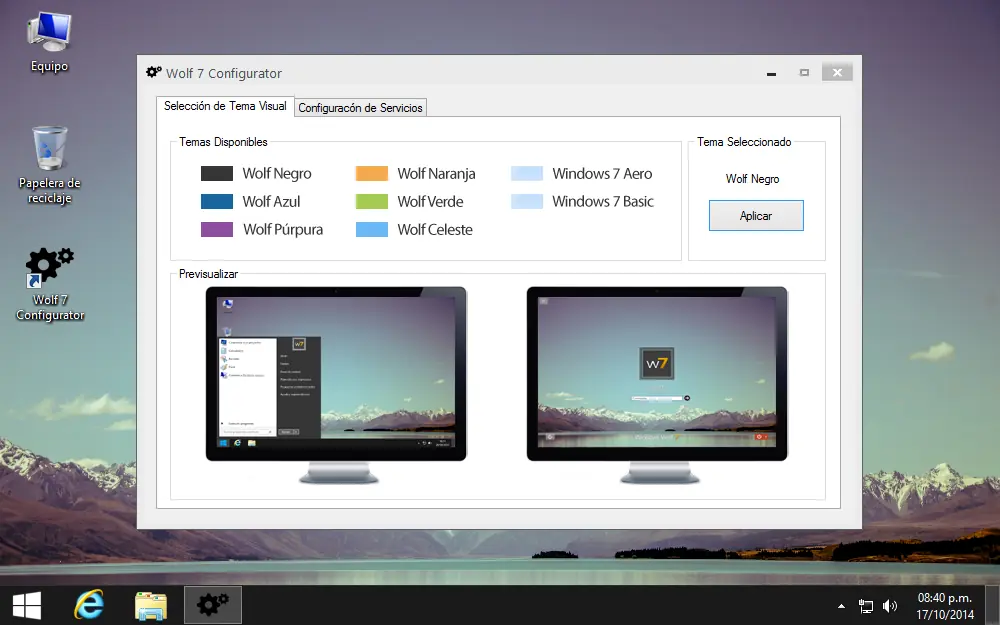Select the Wolf 7 Configurator desktop shortcut
The height and width of the screenshot is (625, 1000).
pyautogui.click(x=50, y=284)
